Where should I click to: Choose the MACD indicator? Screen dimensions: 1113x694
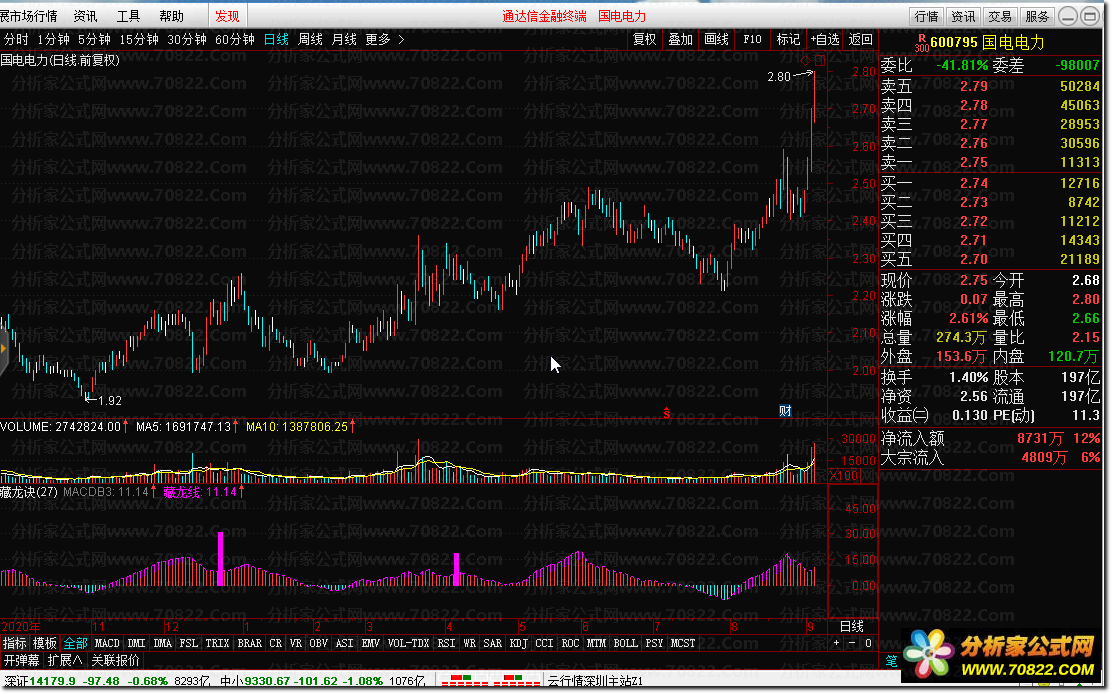click(107, 644)
